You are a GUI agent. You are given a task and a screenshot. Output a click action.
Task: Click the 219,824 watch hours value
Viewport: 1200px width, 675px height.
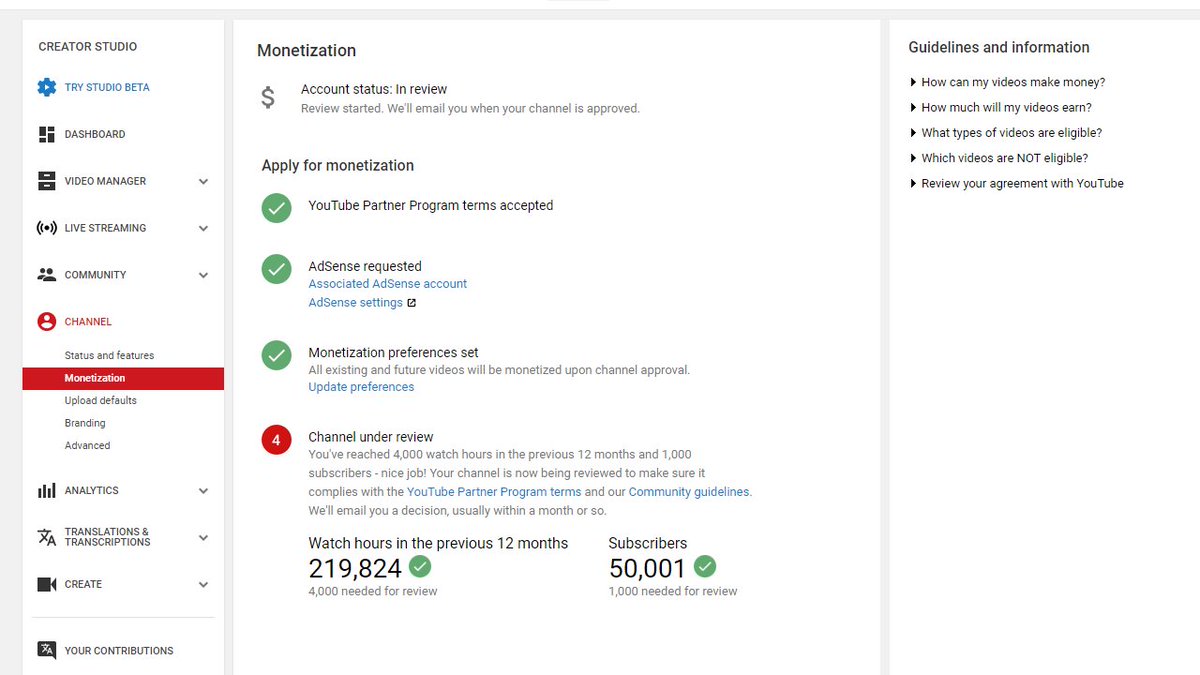click(x=355, y=568)
